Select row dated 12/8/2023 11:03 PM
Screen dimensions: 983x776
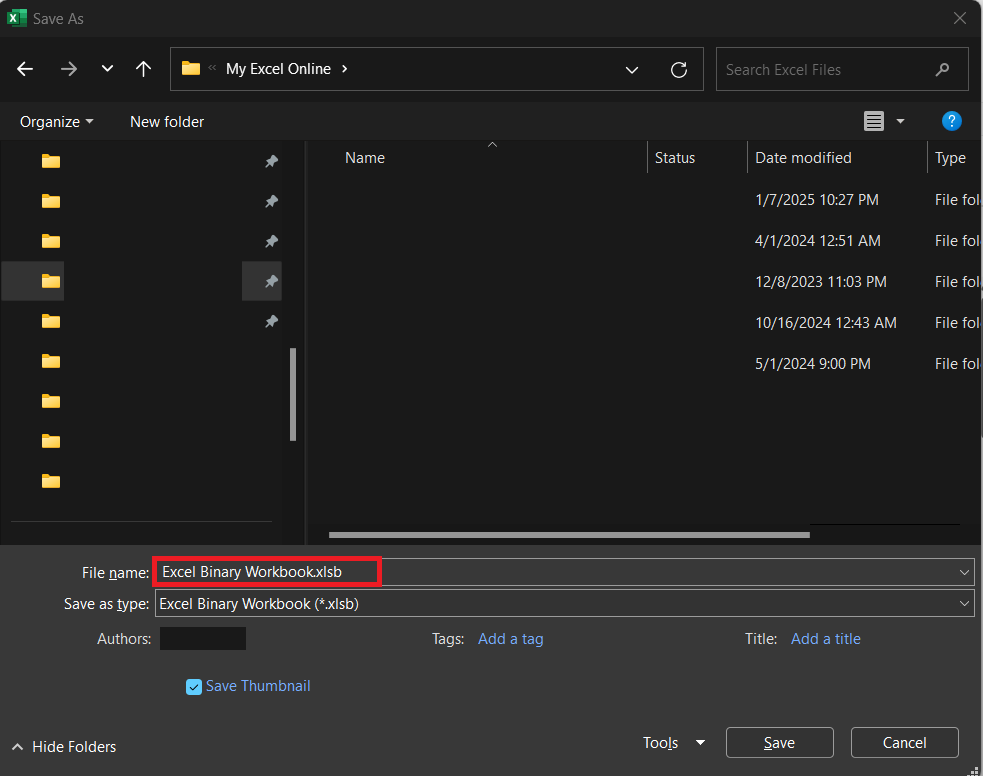[646, 282]
